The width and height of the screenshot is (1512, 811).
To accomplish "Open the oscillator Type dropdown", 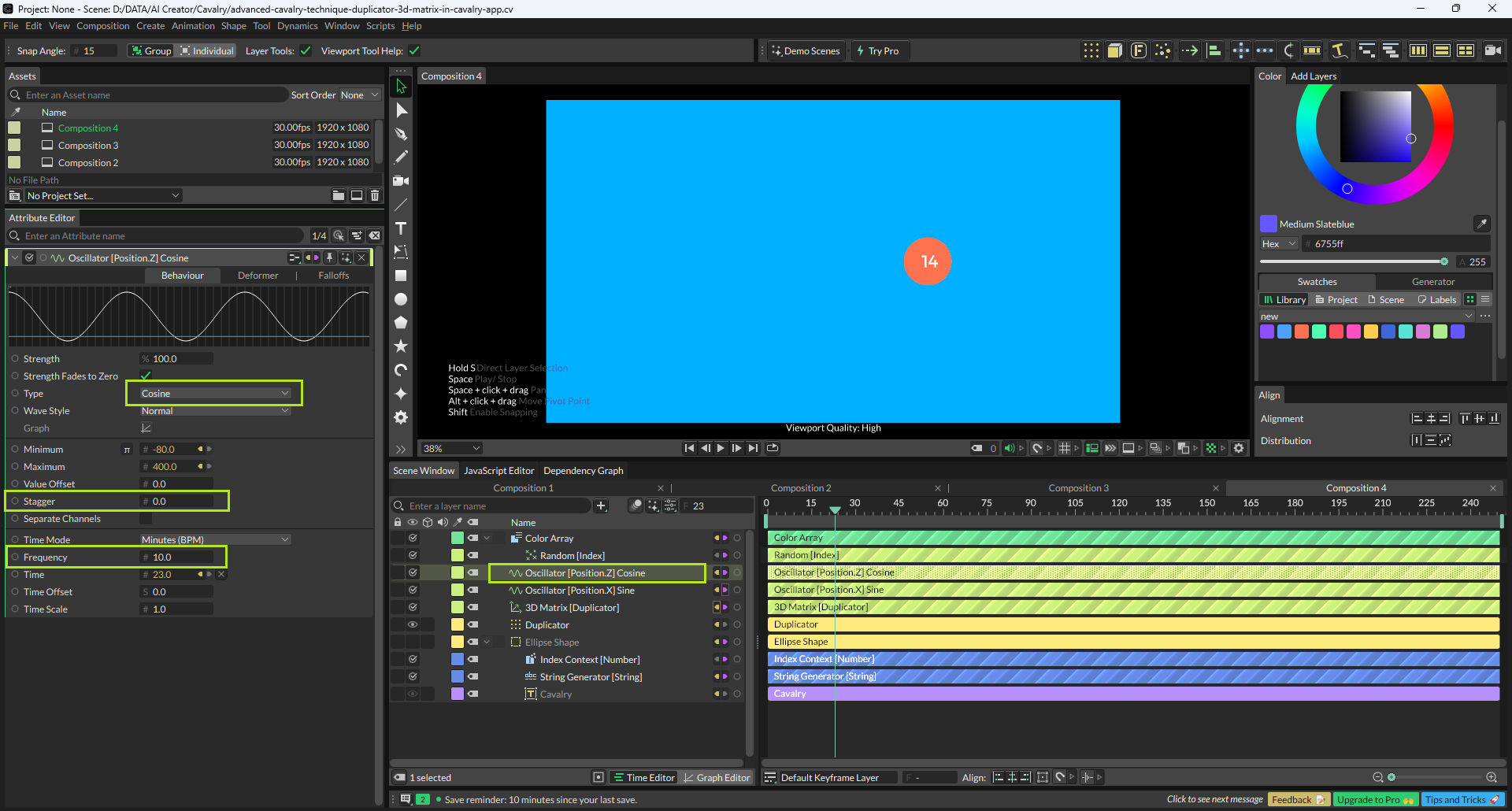I will pos(214,393).
